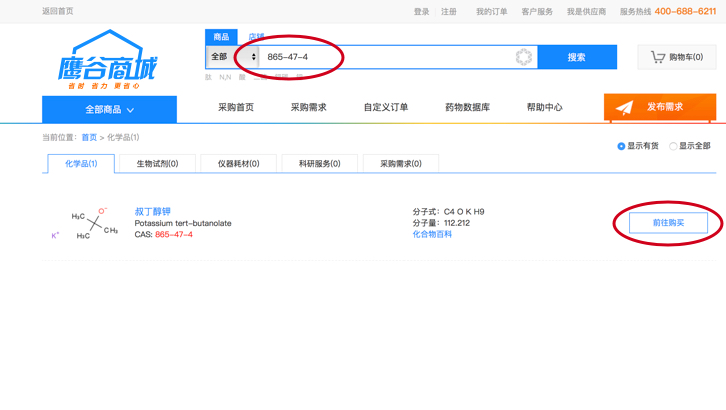Screen dimensions: 726x410
Task: Click the paper plane icon on 发布需求
Action: coord(625,108)
